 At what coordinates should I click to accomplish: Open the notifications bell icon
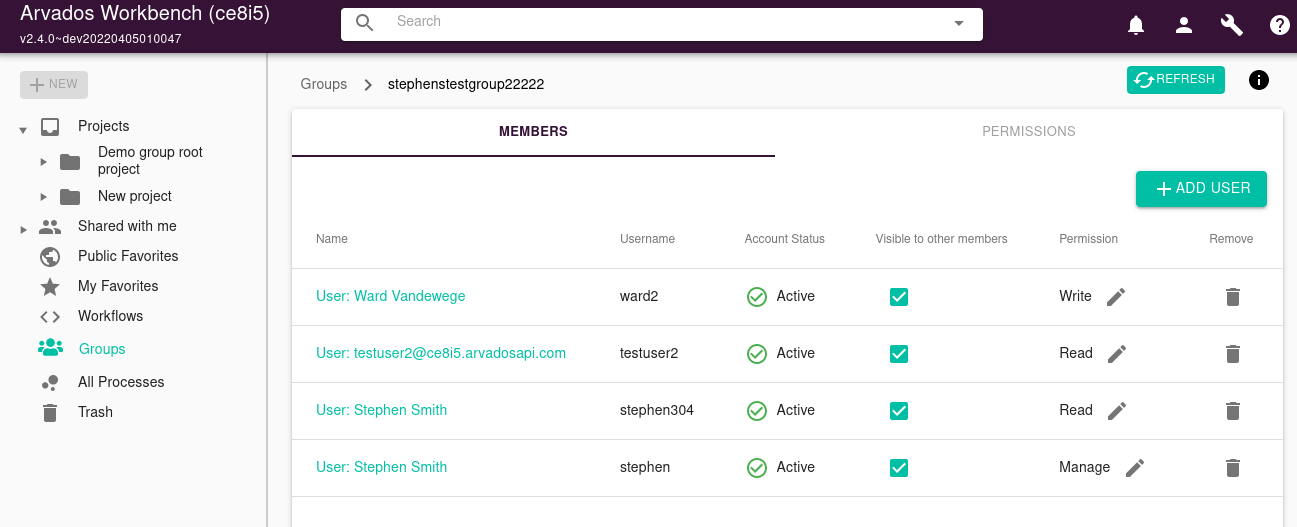(x=1136, y=26)
